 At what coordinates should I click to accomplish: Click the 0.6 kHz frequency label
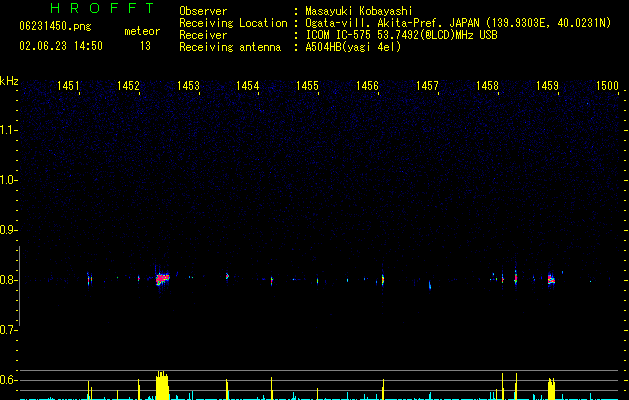coord(8,380)
